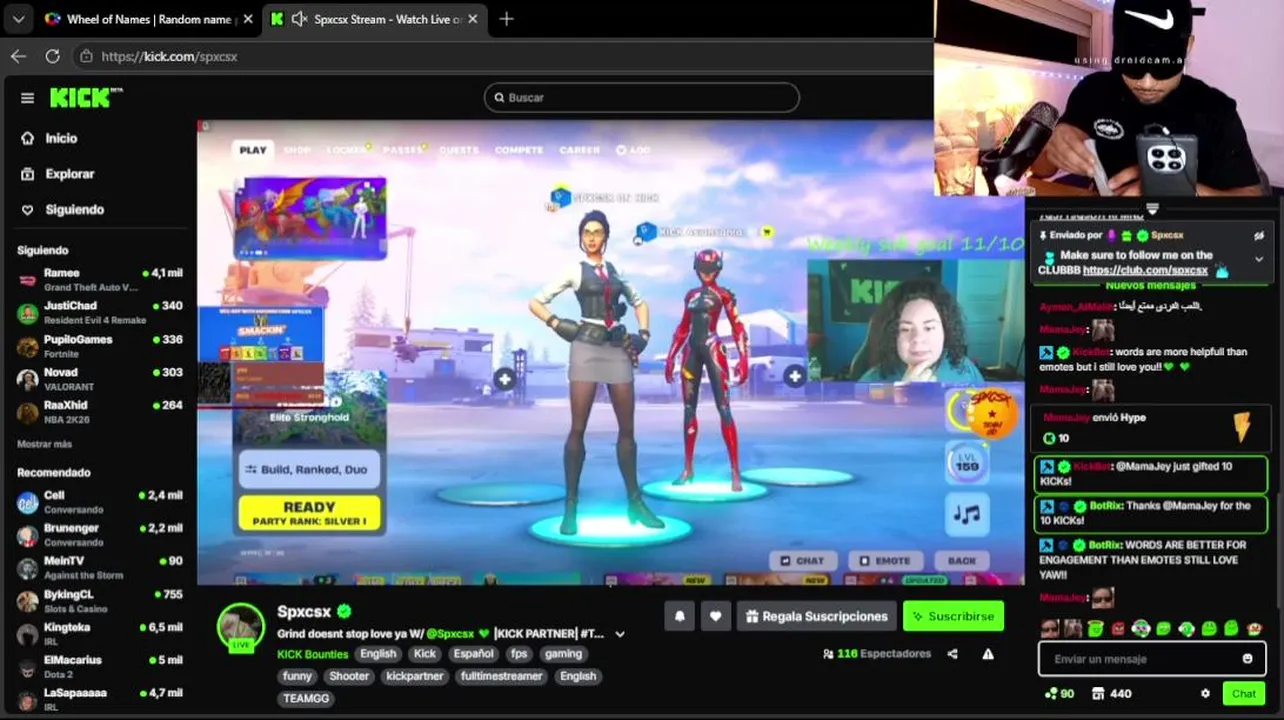Select the fps tag
This screenshot has width=1284, height=720.
[x=518, y=654]
